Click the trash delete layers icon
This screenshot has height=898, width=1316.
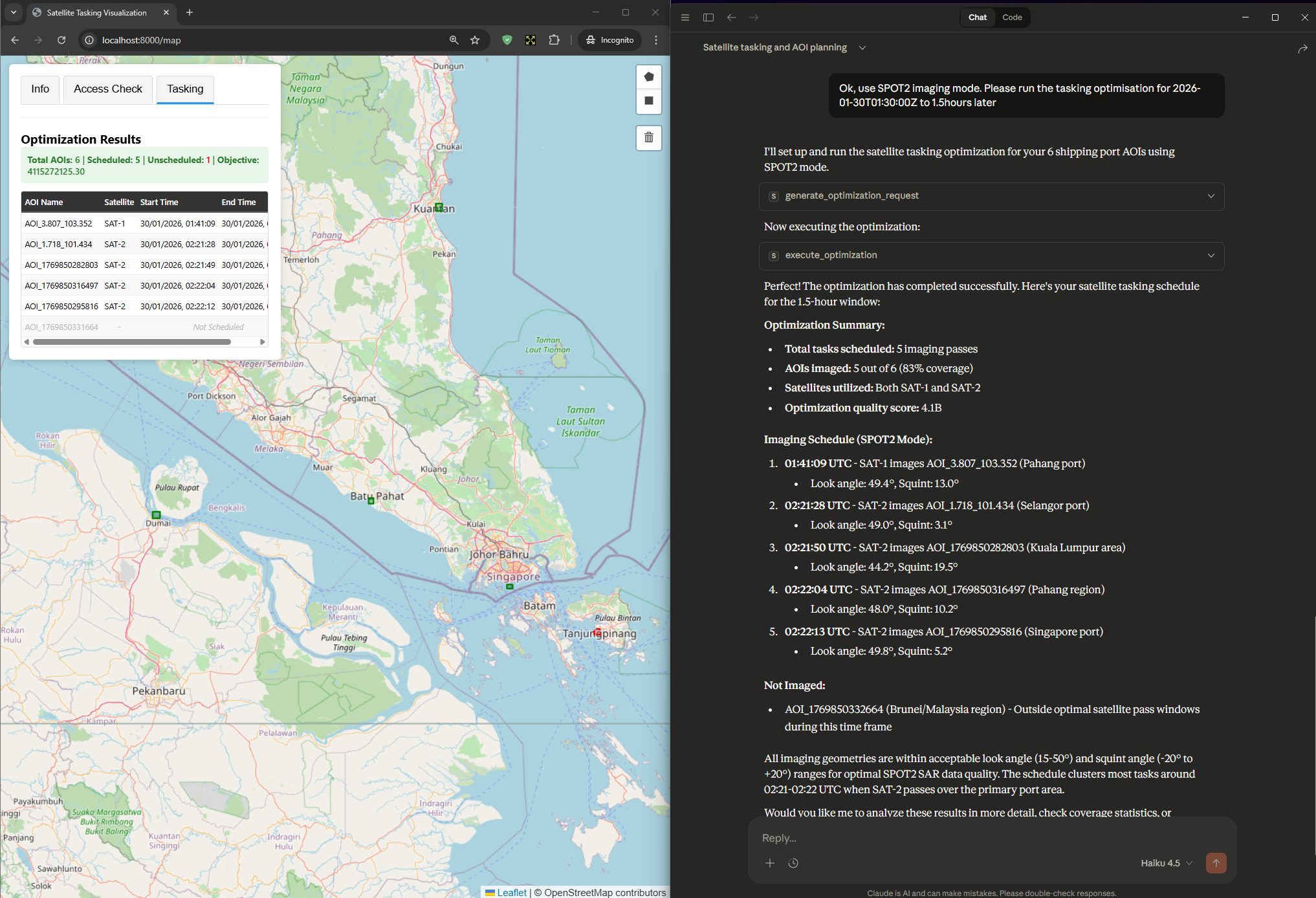649,137
